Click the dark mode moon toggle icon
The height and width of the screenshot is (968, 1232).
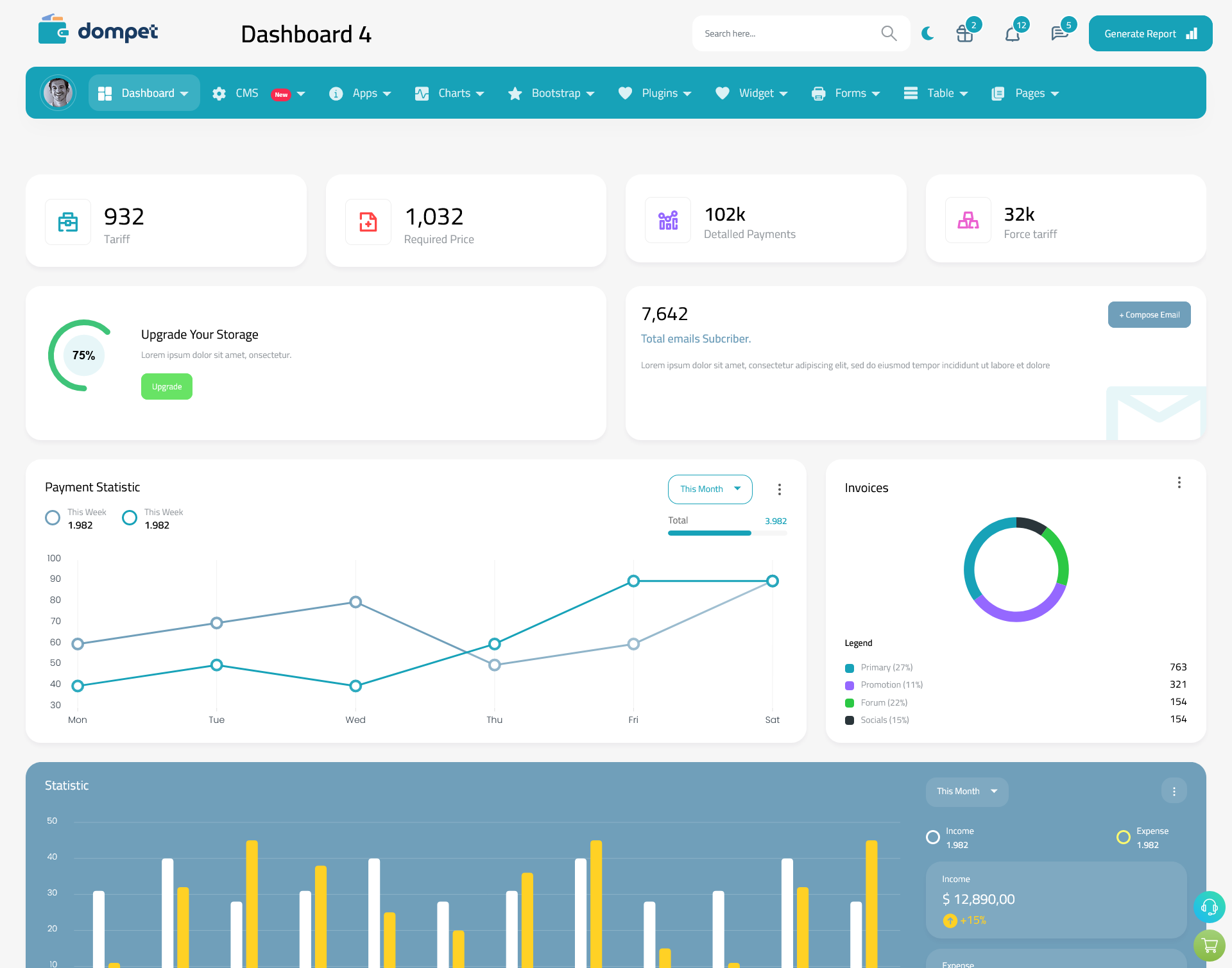tap(927, 33)
